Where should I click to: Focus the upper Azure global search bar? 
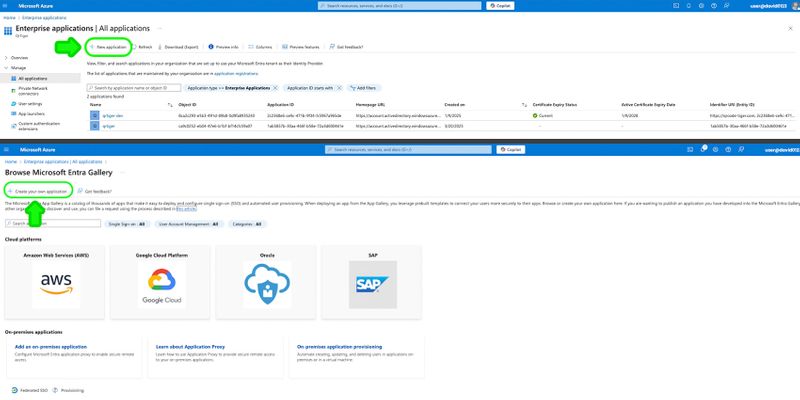[x=399, y=6]
